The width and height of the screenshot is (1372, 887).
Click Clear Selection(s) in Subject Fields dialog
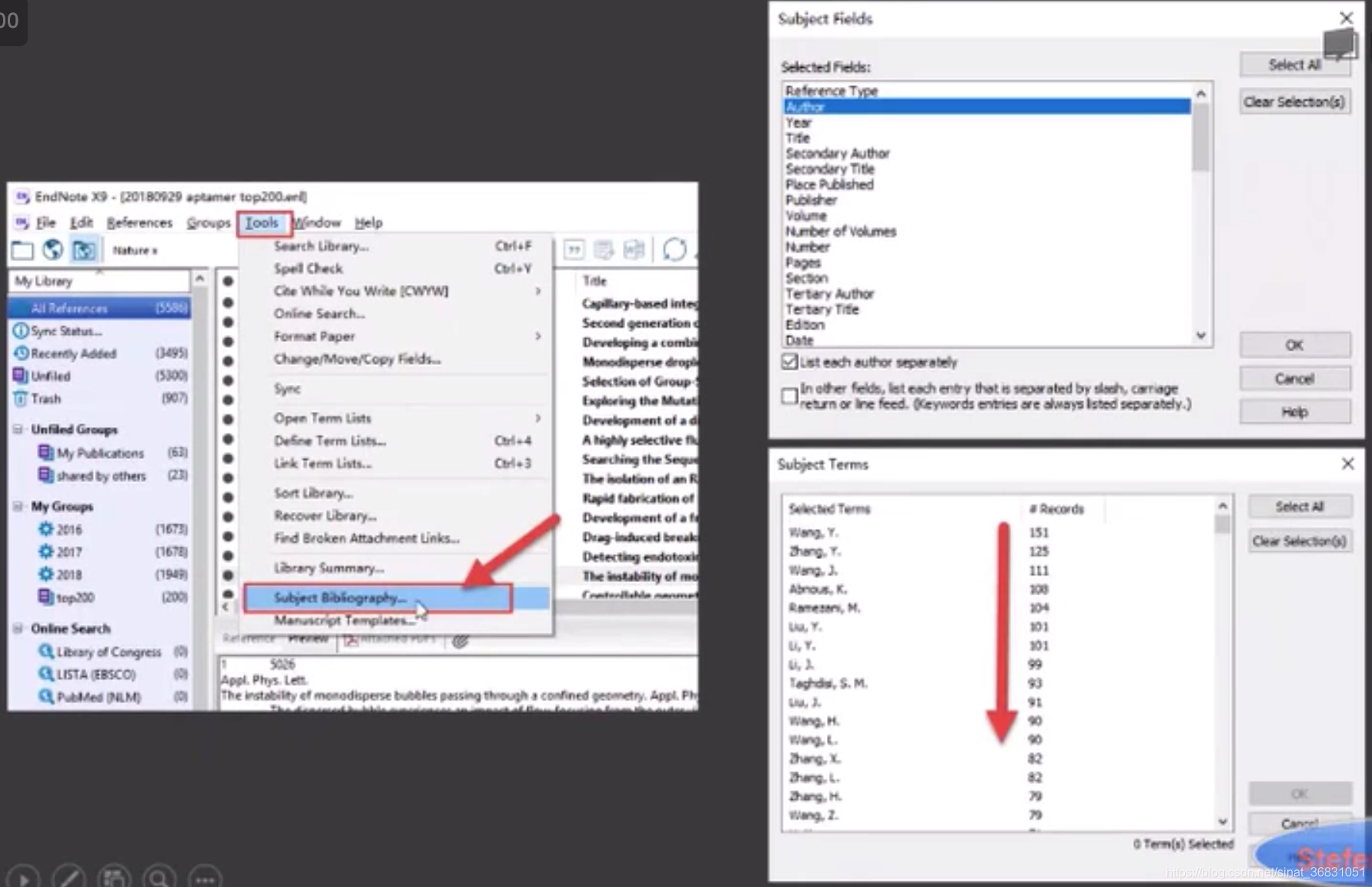tap(1294, 102)
